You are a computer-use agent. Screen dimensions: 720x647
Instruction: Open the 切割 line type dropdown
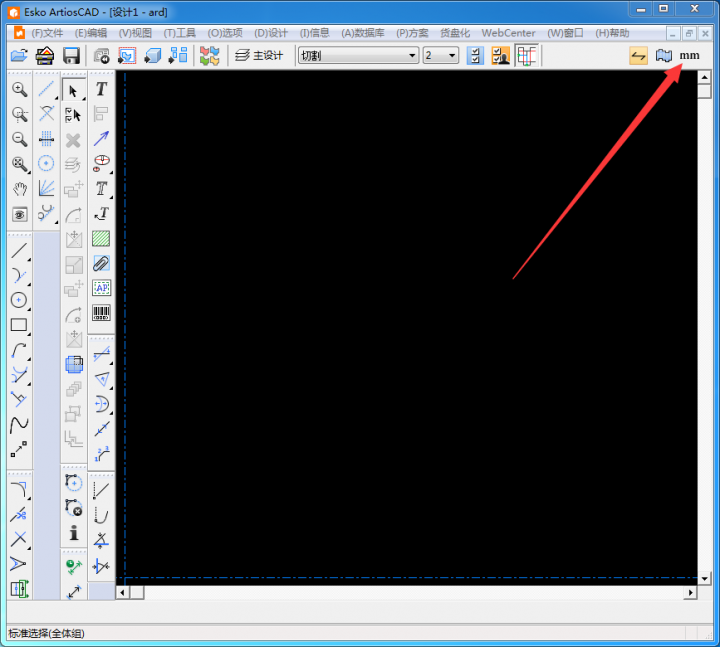pyautogui.click(x=358, y=56)
